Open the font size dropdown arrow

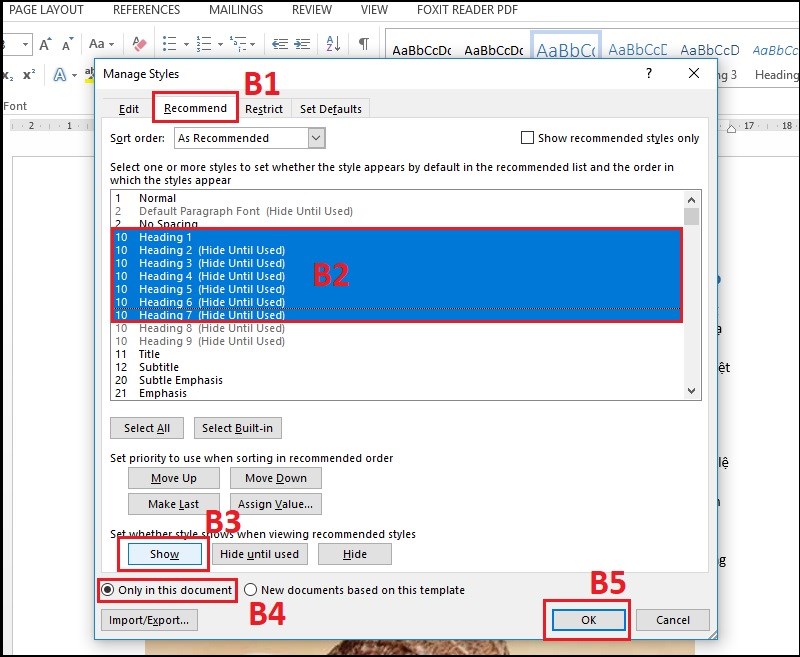25,44
